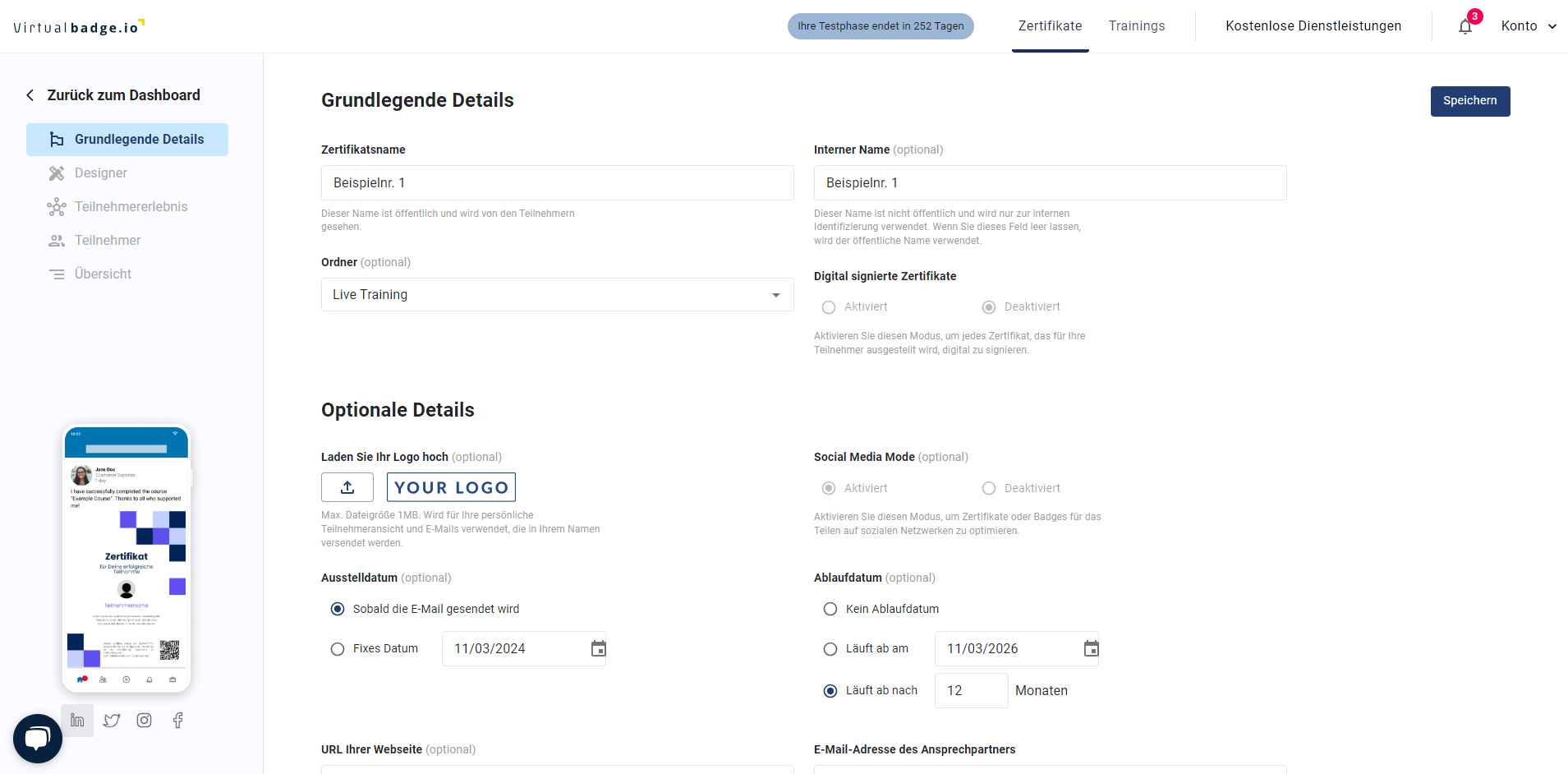
Task: Open Kostenlose Dienstleistungen link
Action: 1313,26
